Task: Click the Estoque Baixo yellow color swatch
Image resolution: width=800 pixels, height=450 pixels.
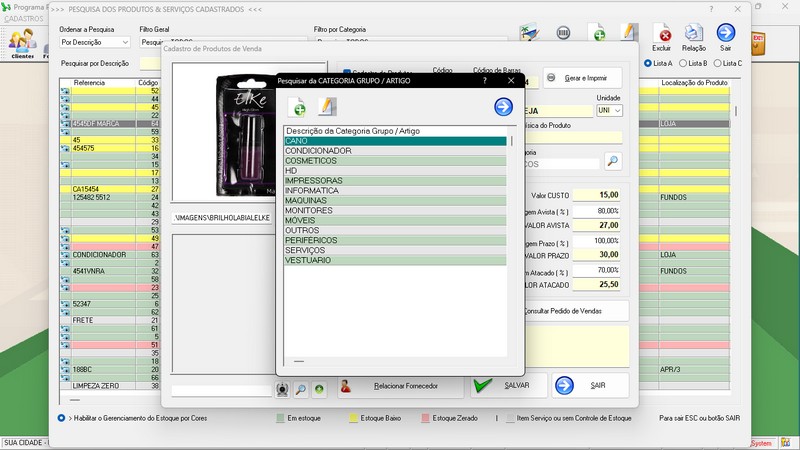Action: [352, 418]
